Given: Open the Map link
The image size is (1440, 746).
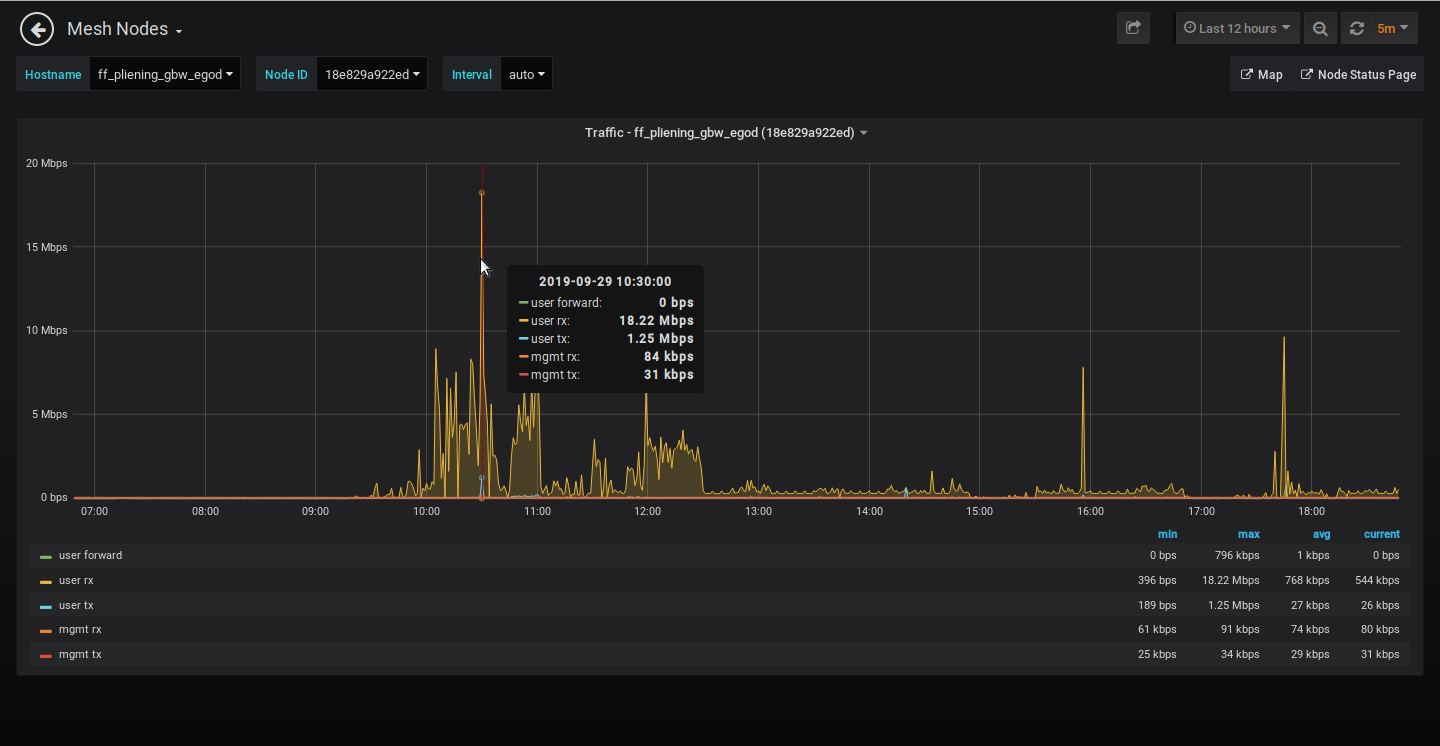Looking at the screenshot, I should click(x=1261, y=74).
